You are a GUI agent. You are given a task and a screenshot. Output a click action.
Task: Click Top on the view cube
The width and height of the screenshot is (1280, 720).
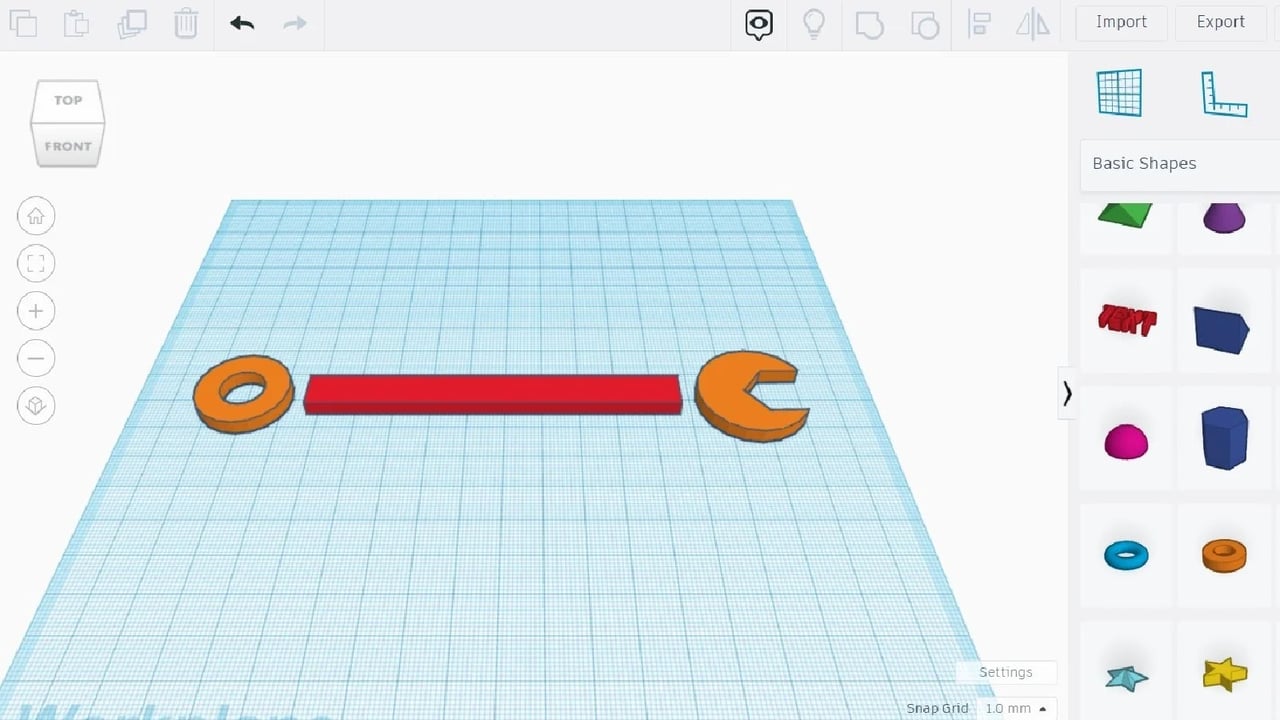coord(67,99)
